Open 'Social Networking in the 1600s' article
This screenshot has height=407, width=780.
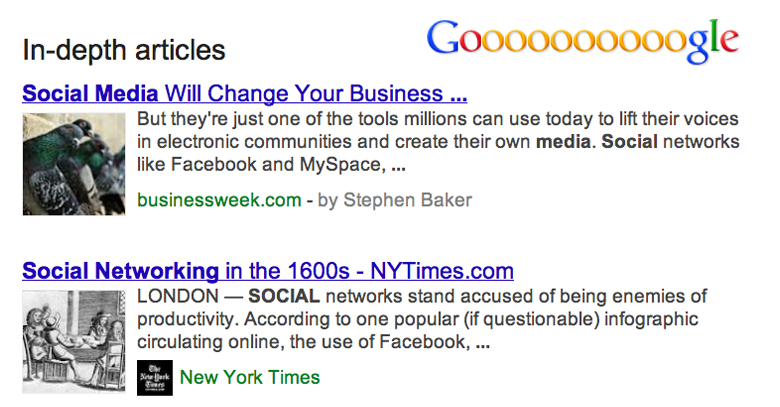point(268,271)
